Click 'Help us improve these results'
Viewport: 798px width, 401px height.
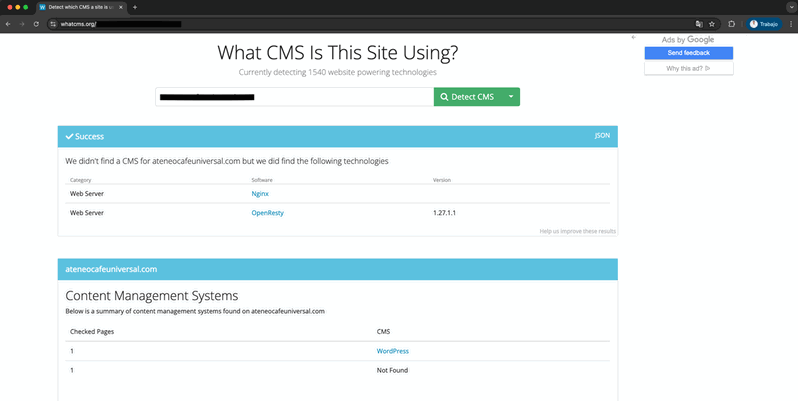(578, 231)
